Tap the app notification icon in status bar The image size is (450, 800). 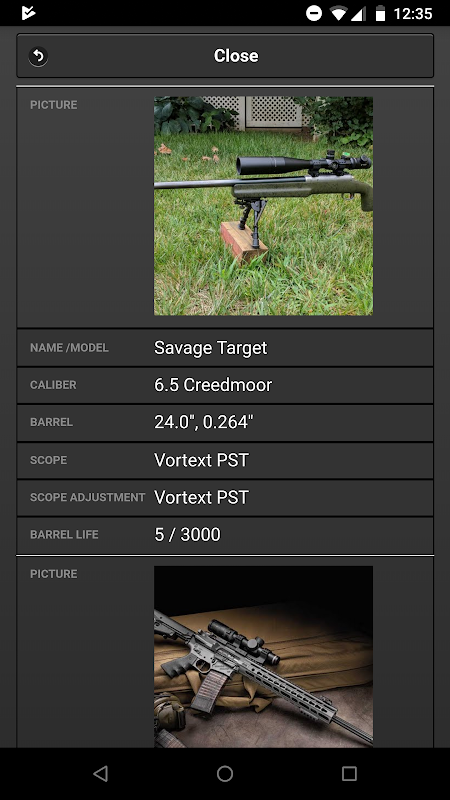pos(29,13)
